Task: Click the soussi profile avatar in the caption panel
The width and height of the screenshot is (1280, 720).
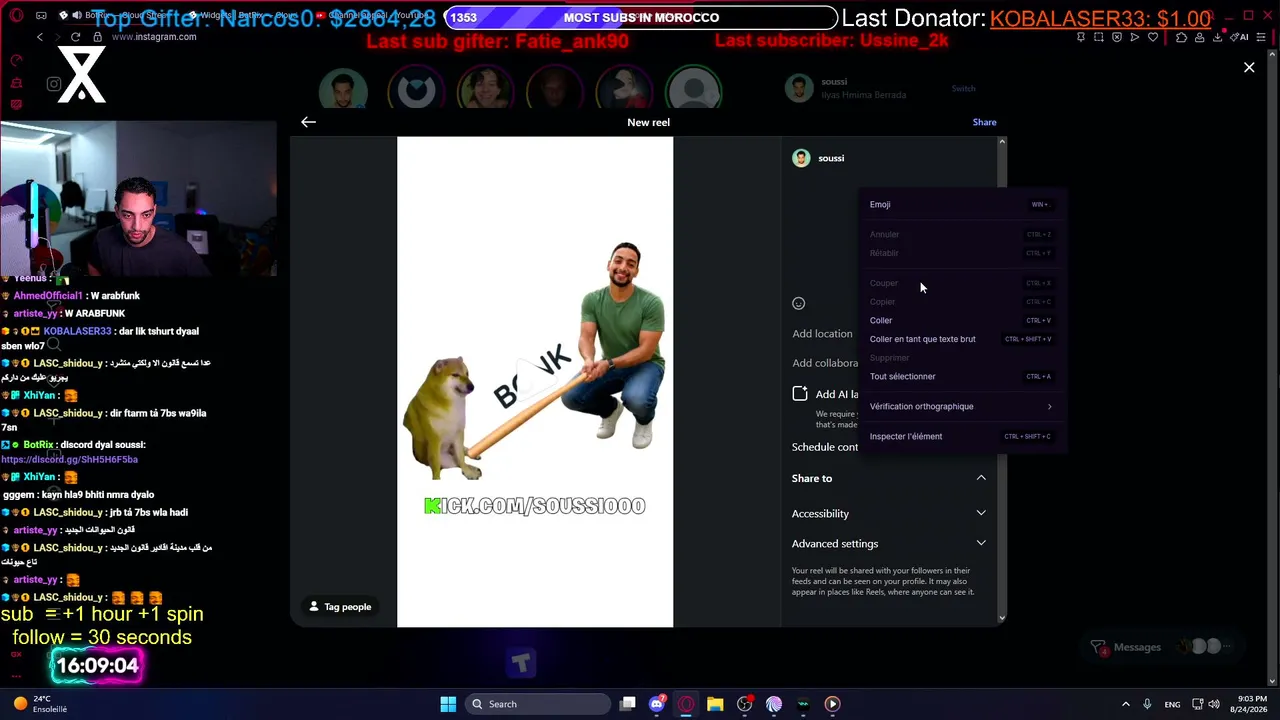Action: tap(801, 158)
